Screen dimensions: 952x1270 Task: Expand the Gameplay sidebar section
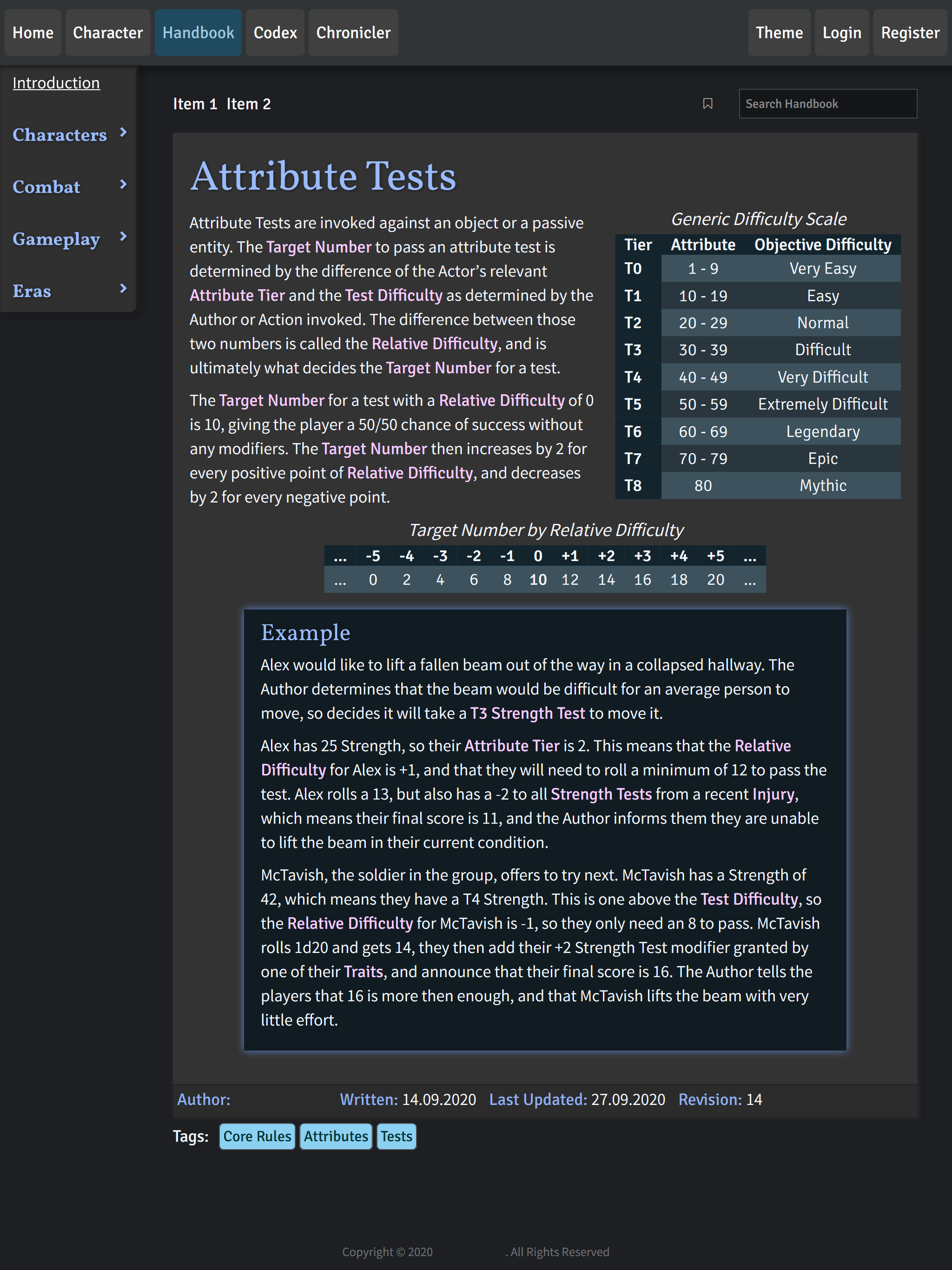[x=69, y=239]
